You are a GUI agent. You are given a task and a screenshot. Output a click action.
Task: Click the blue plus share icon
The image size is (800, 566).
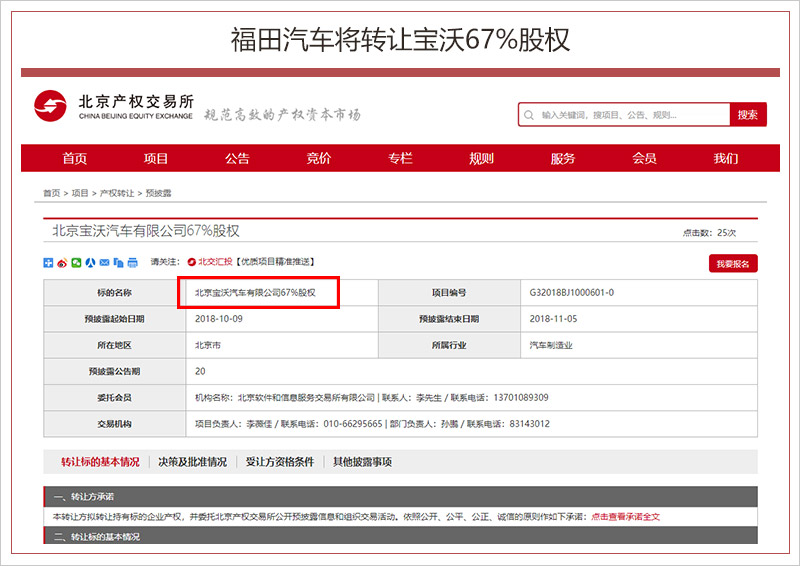pyautogui.click(x=48, y=263)
